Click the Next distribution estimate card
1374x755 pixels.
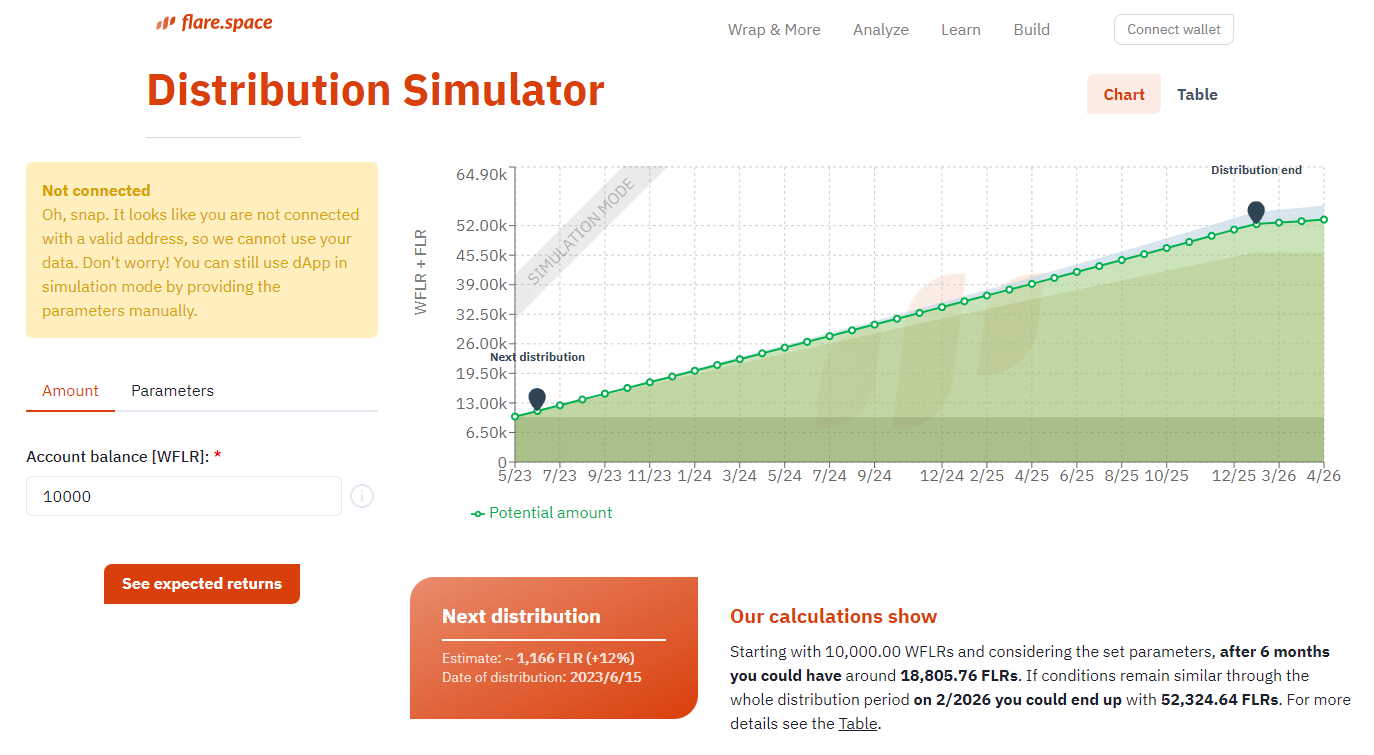(553, 648)
